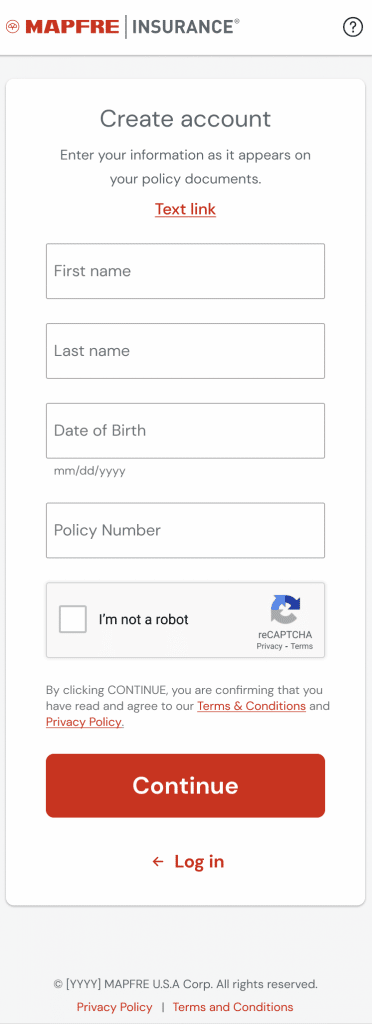Click into the Date of Birth field
The width and height of the screenshot is (372, 1024).
coord(185,430)
